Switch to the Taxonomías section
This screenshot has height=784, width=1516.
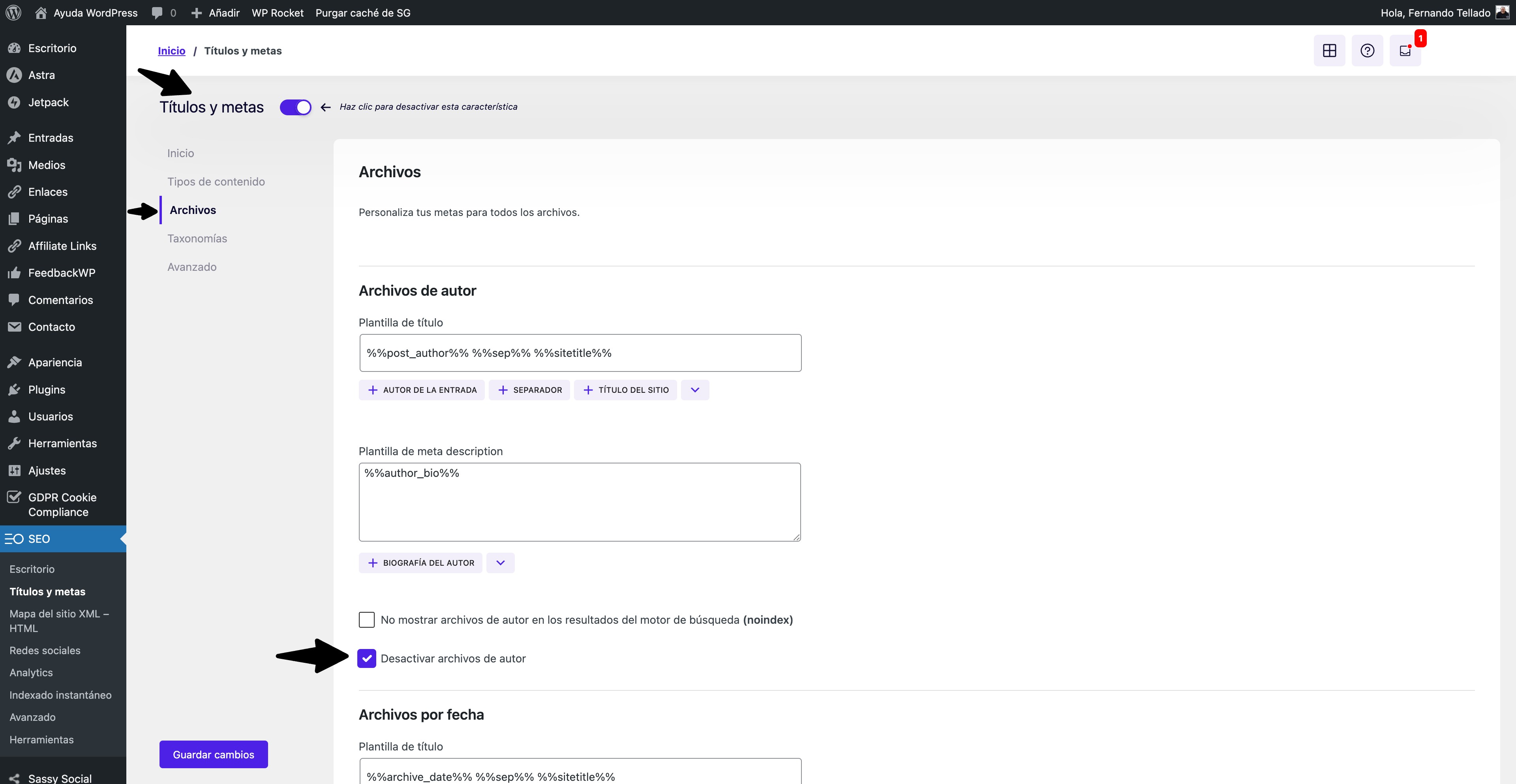197,238
